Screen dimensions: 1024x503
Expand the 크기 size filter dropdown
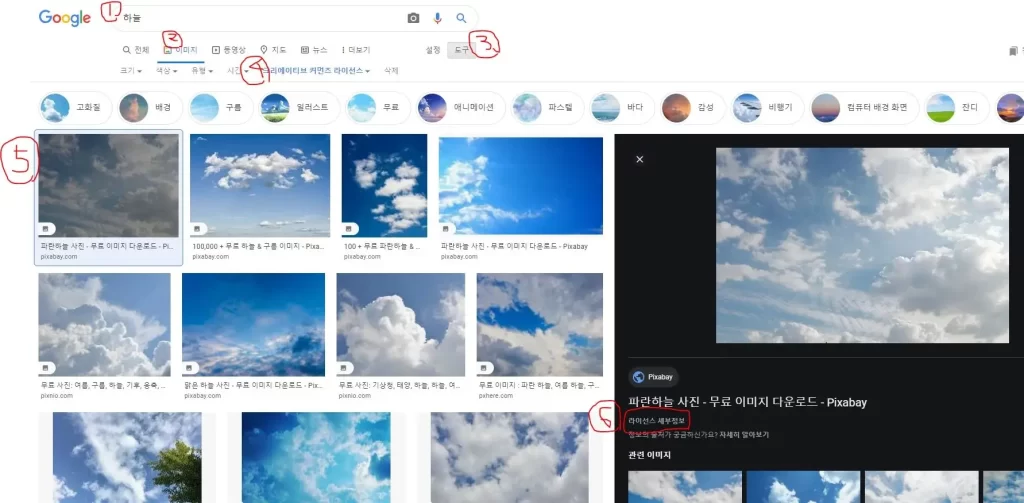pyautogui.click(x=130, y=71)
